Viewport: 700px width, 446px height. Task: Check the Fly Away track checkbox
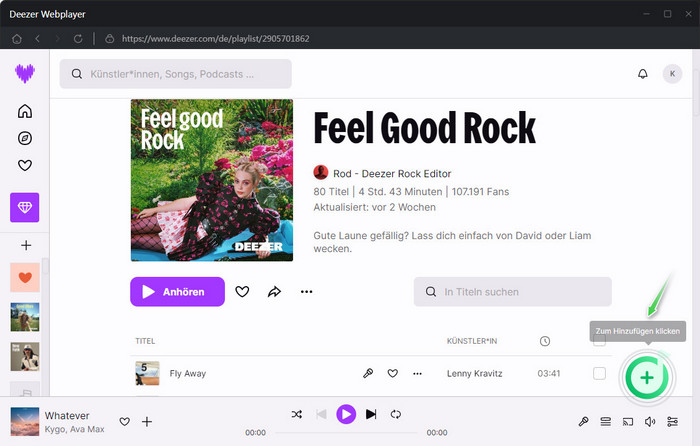599,373
